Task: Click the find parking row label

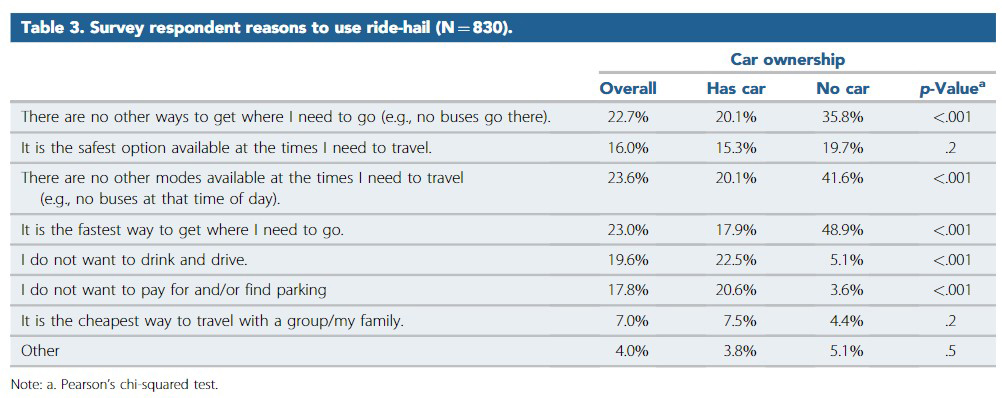Action: pos(174,290)
